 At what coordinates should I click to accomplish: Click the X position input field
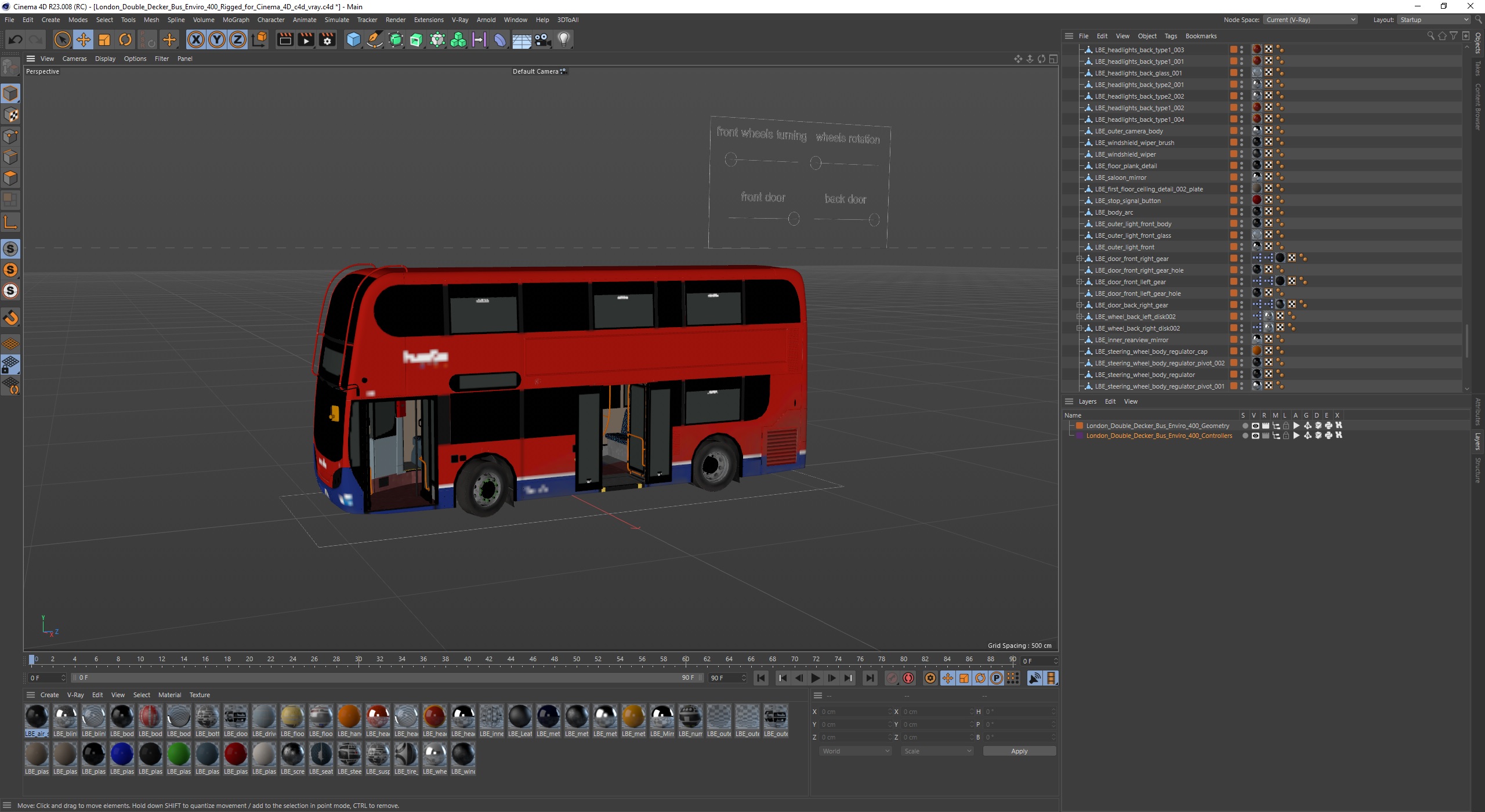855,712
